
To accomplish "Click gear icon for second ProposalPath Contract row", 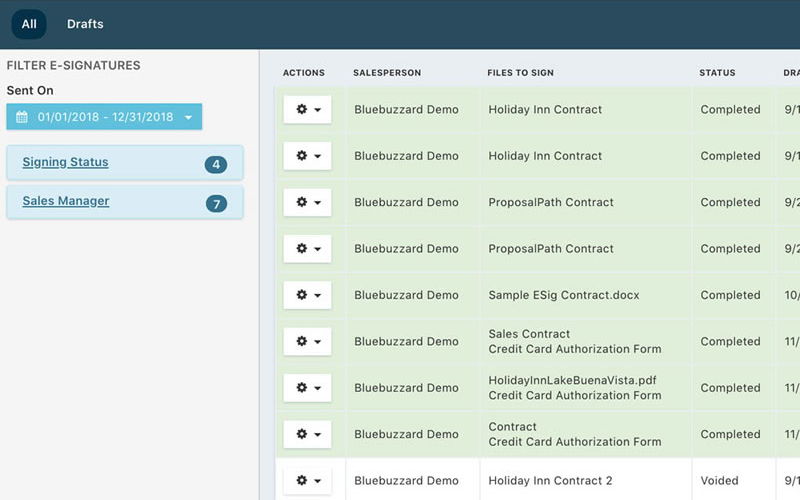I will 307,249.
